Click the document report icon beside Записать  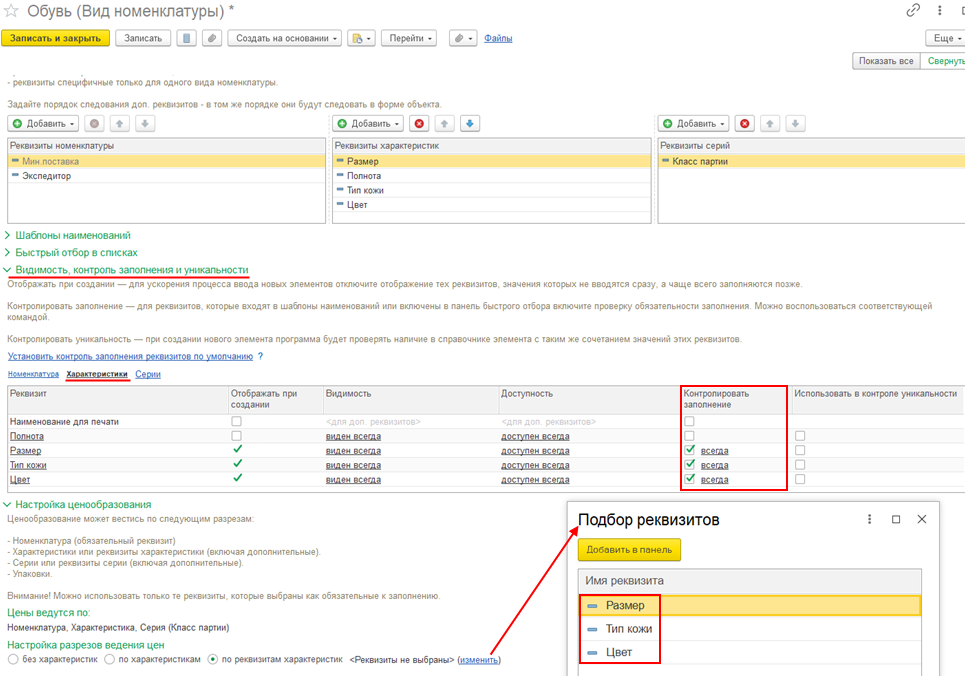186,38
